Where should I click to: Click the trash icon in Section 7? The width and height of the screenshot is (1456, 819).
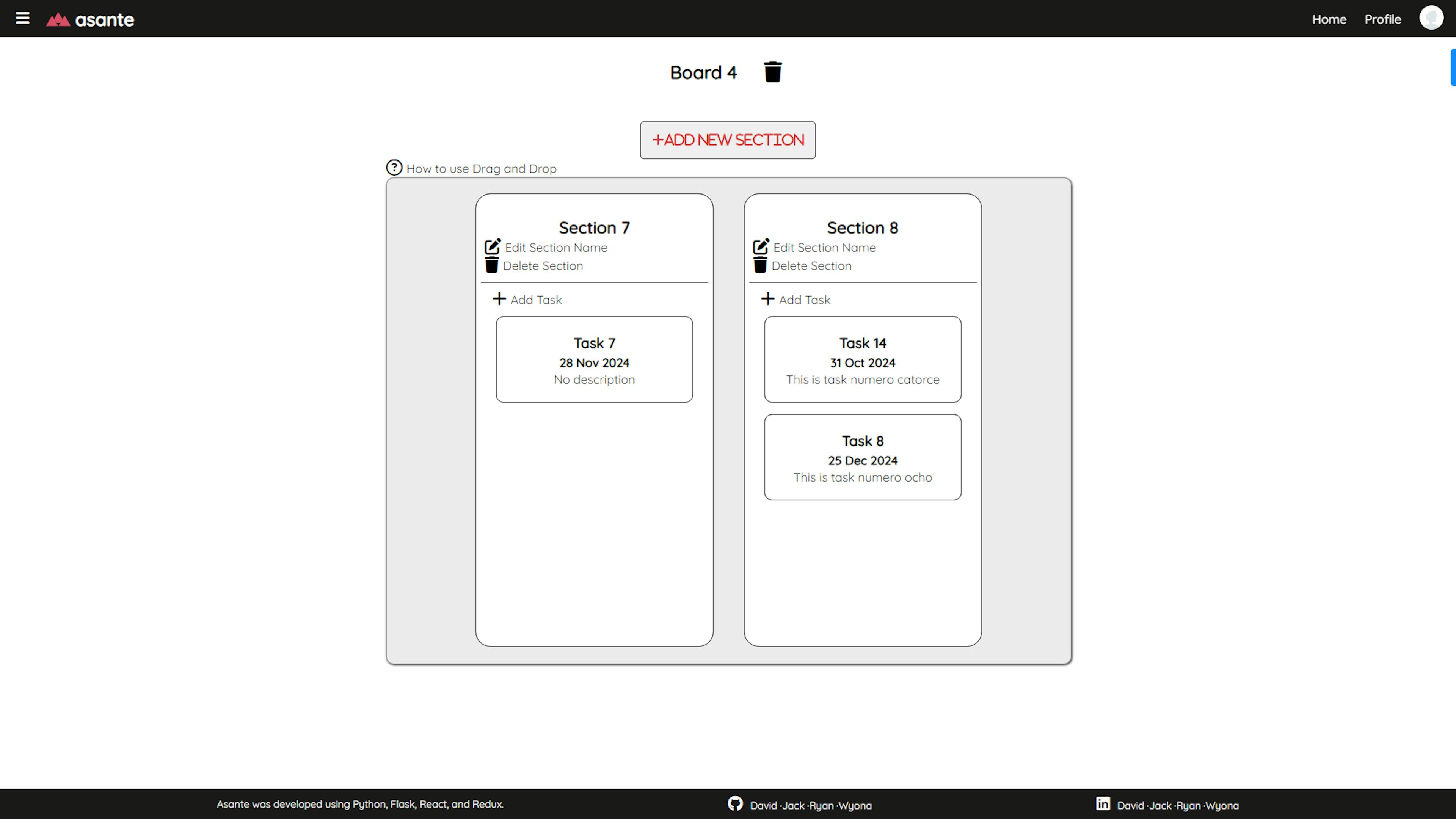click(492, 265)
